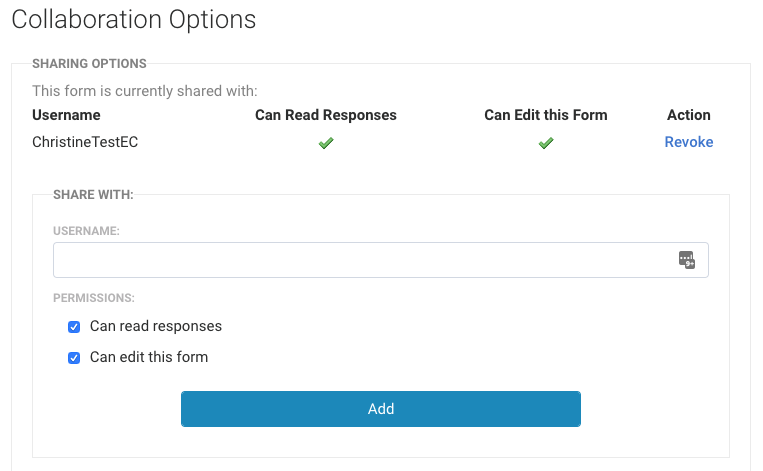Click the autofill icon in Username field

pyautogui.click(x=687, y=260)
